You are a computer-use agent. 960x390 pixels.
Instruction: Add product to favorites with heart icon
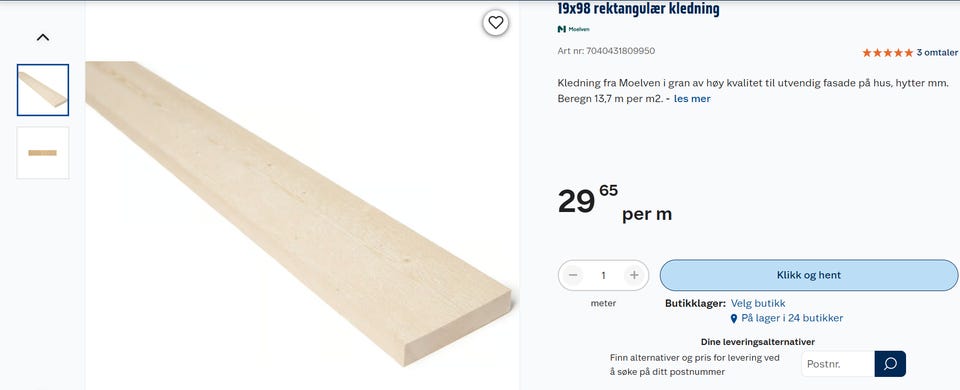(x=495, y=23)
